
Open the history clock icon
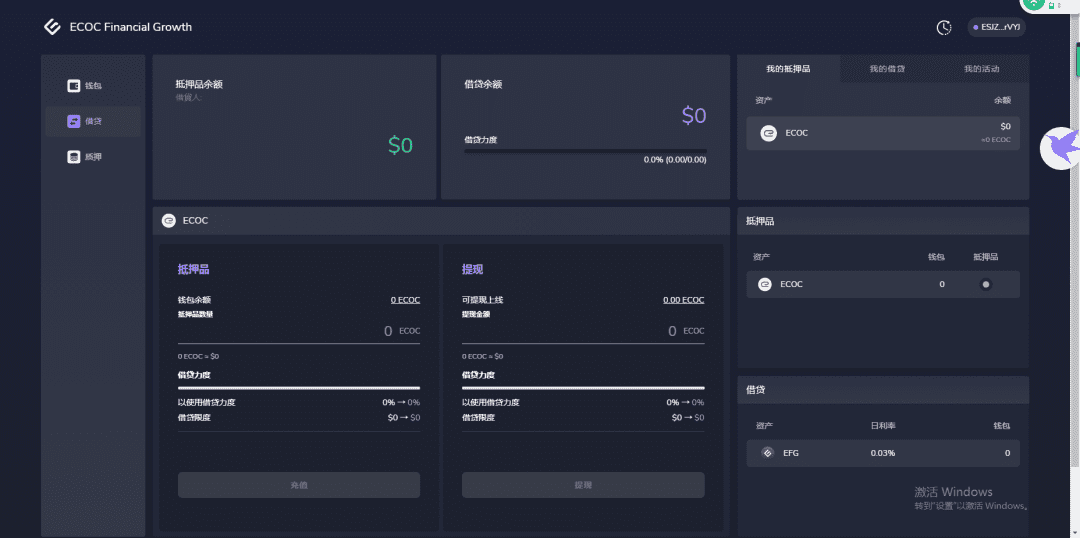(x=944, y=28)
